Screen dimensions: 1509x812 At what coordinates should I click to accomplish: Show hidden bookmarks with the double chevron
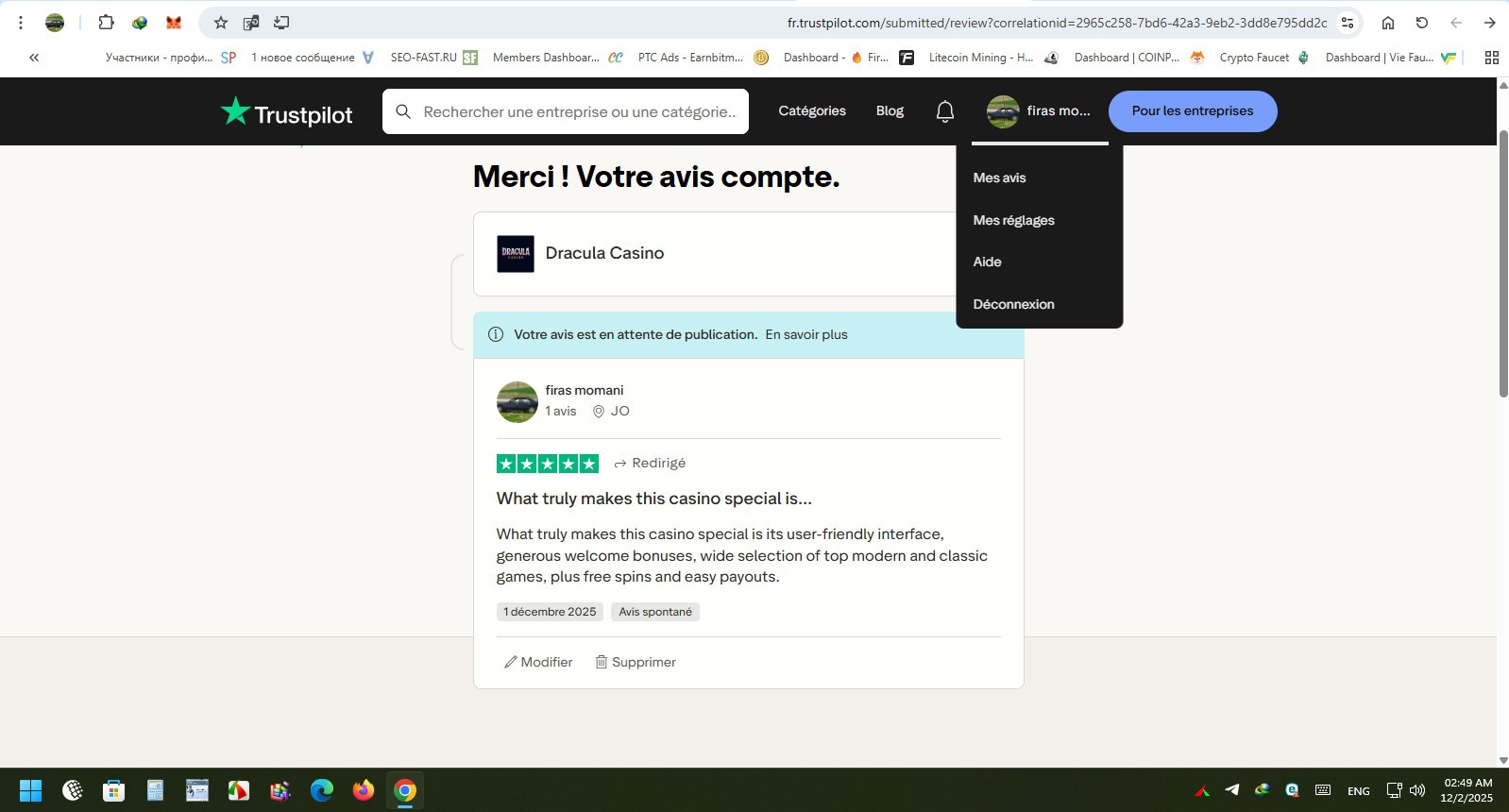click(34, 58)
